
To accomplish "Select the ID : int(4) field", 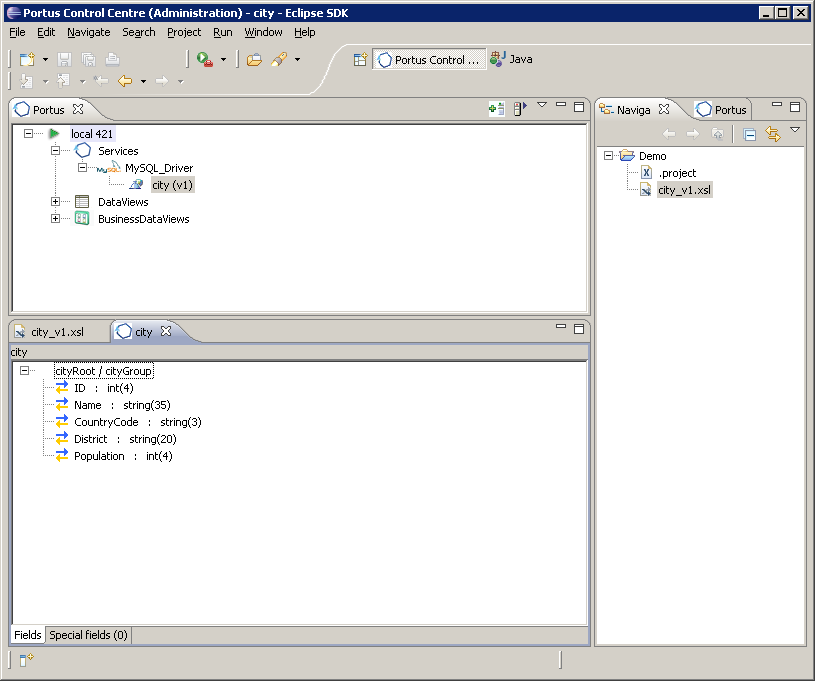I will [x=103, y=388].
